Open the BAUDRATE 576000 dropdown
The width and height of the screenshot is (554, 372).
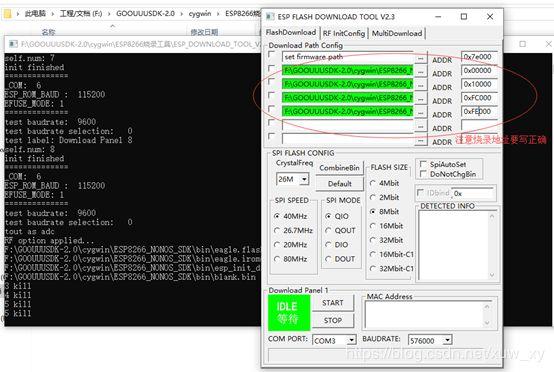coord(448,340)
